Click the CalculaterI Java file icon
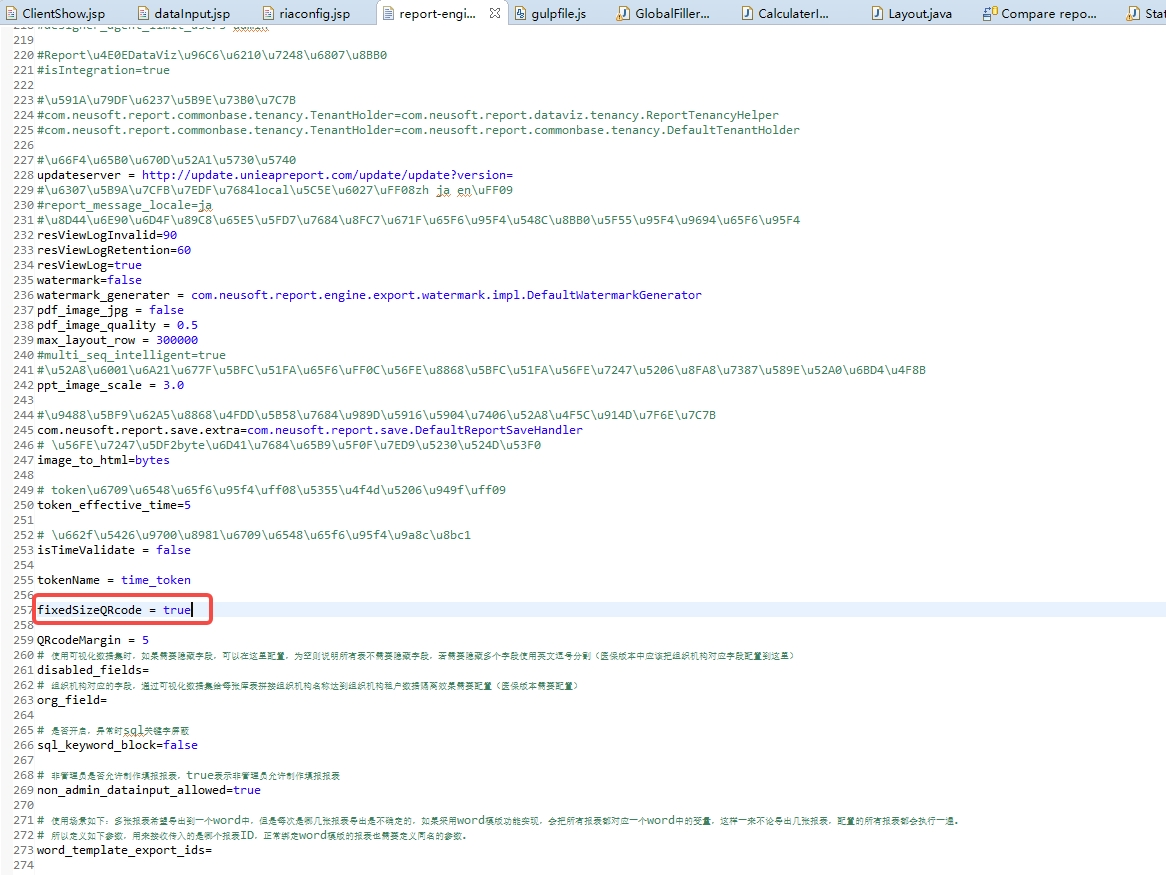This screenshot has height=875, width=1166. pos(747,13)
